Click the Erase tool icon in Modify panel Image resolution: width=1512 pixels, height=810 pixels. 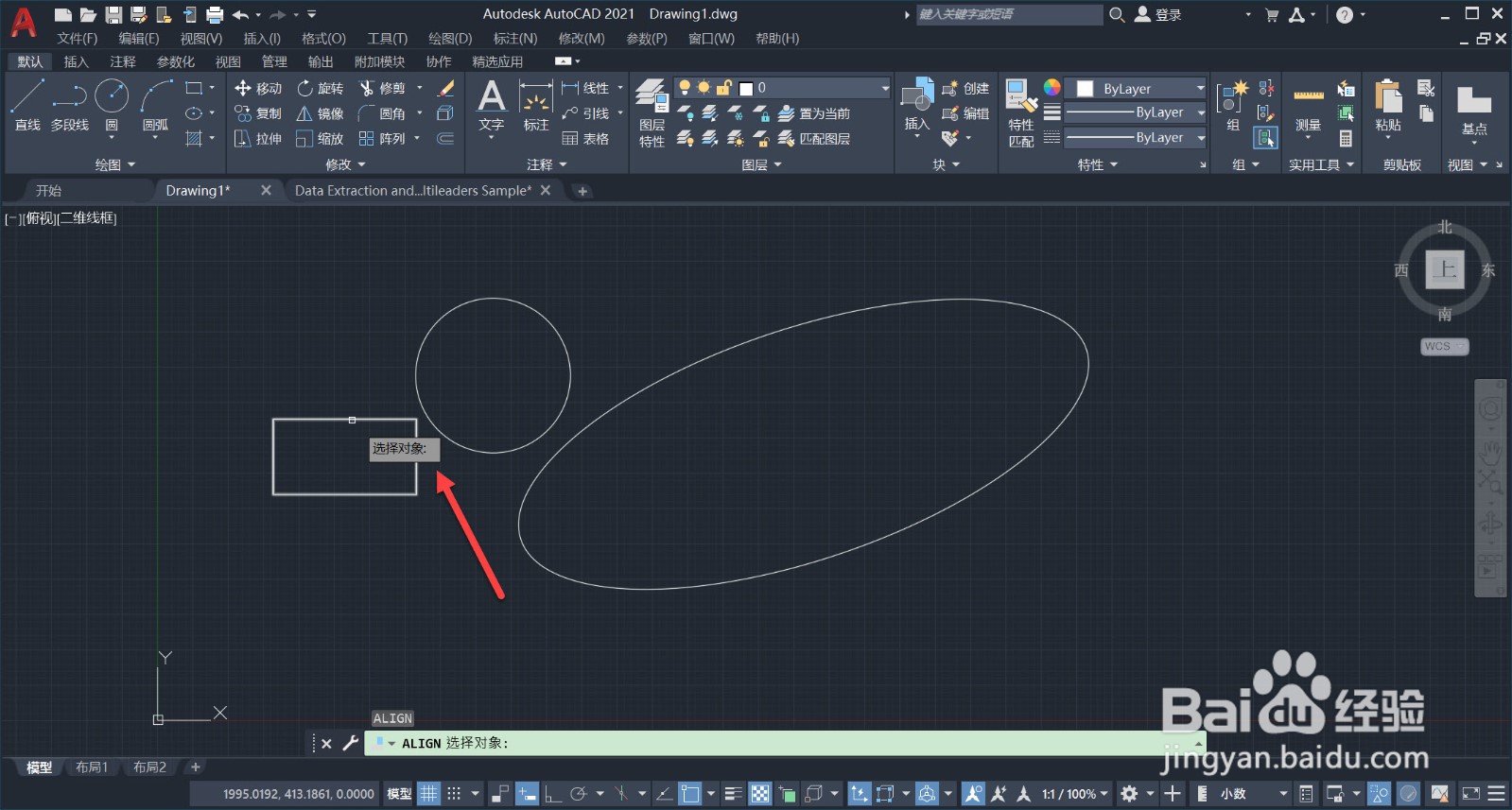pyautogui.click(x=446, y=88)
